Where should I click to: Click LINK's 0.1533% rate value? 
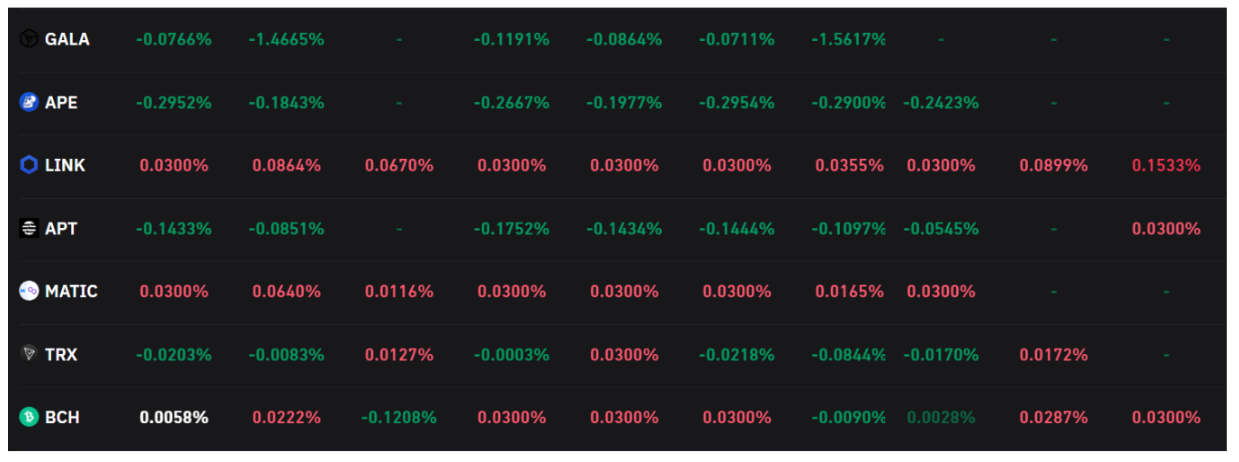coord(1166,165)
